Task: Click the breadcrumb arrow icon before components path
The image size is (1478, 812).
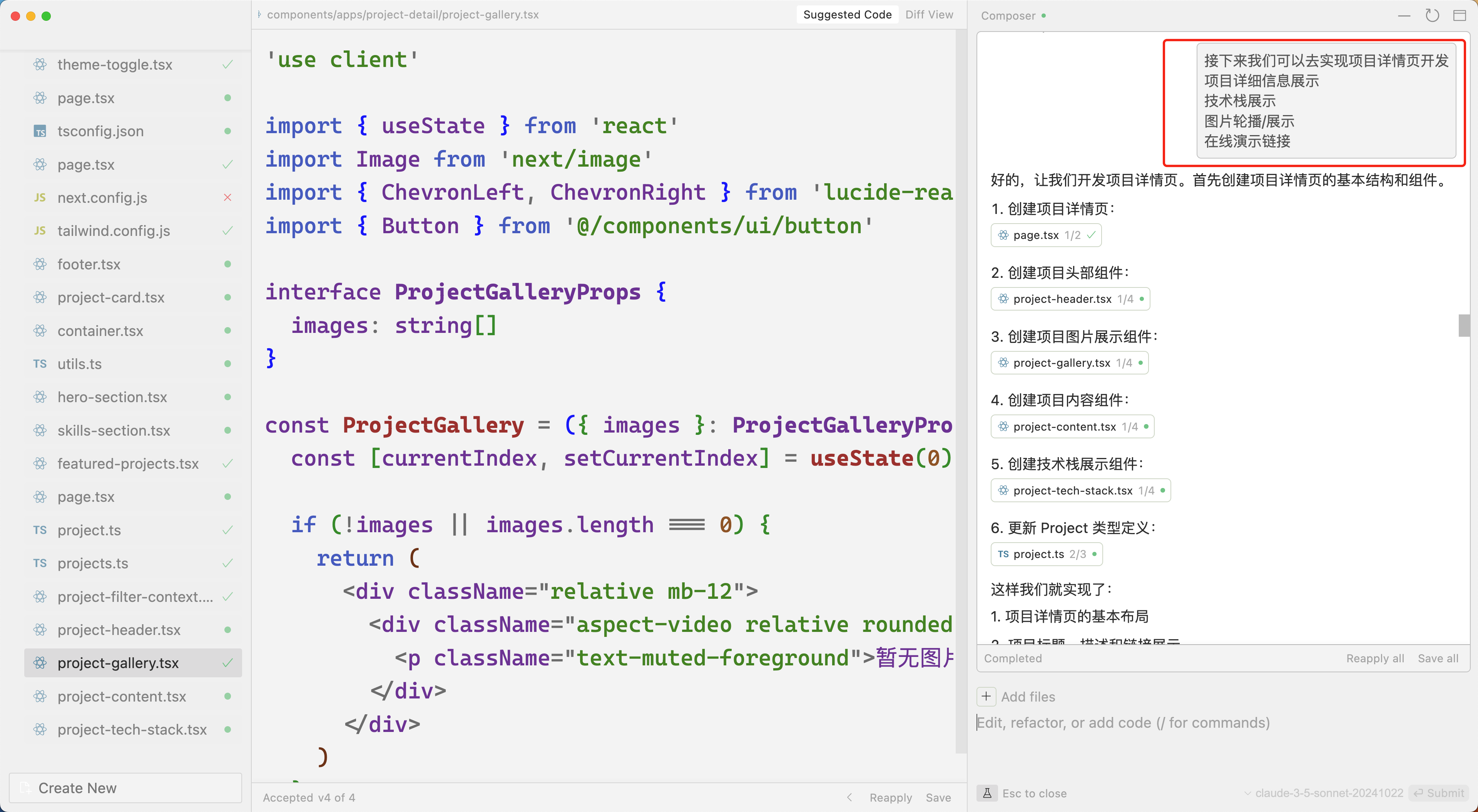Action: pos(259,14)
